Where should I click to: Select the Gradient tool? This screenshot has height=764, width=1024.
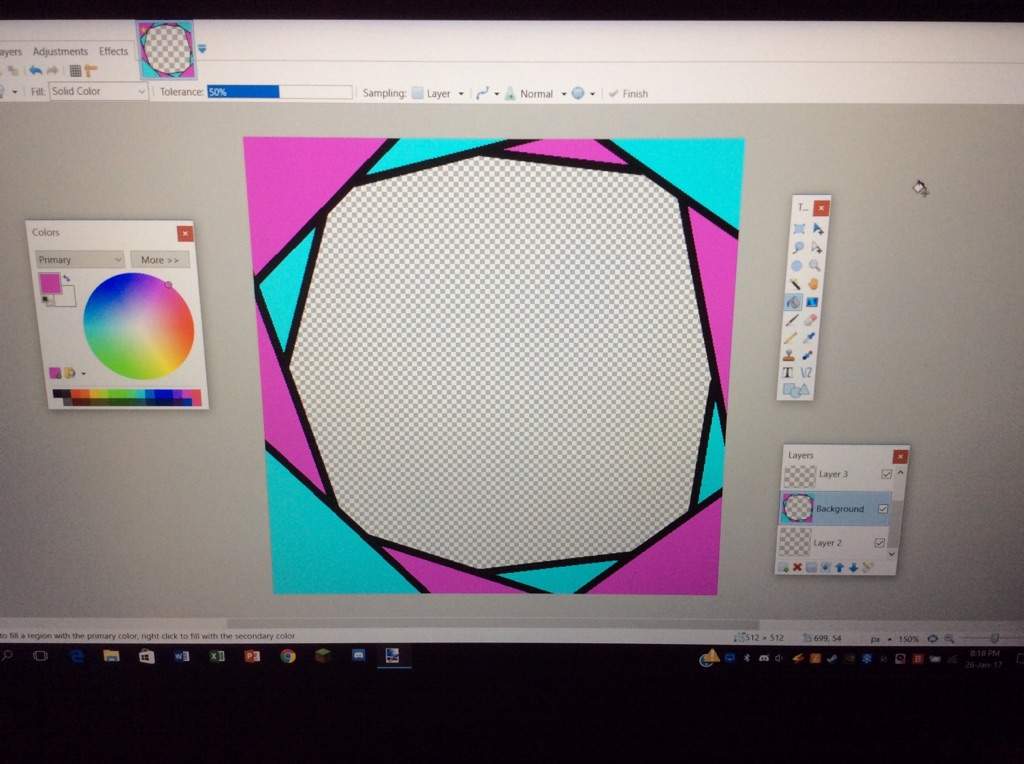pyautogui.click(x=812, y=302)
